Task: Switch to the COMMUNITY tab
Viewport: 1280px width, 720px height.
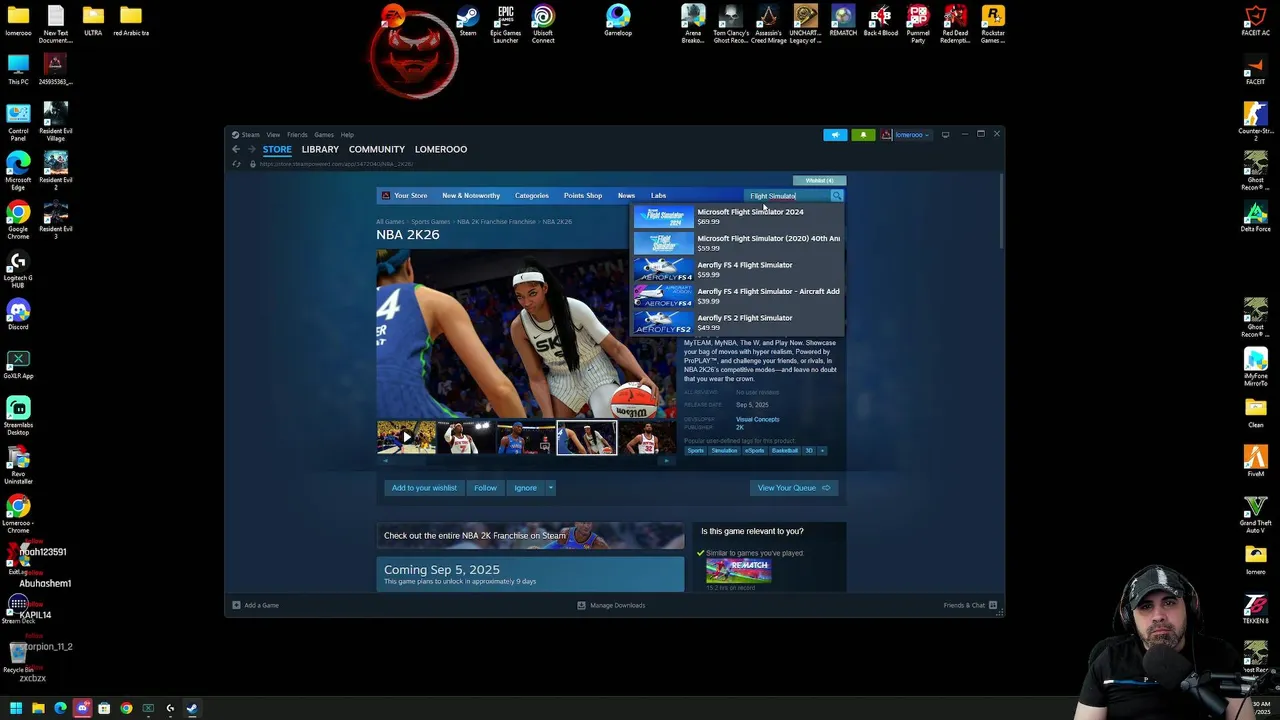Action: tap(377, 149)
